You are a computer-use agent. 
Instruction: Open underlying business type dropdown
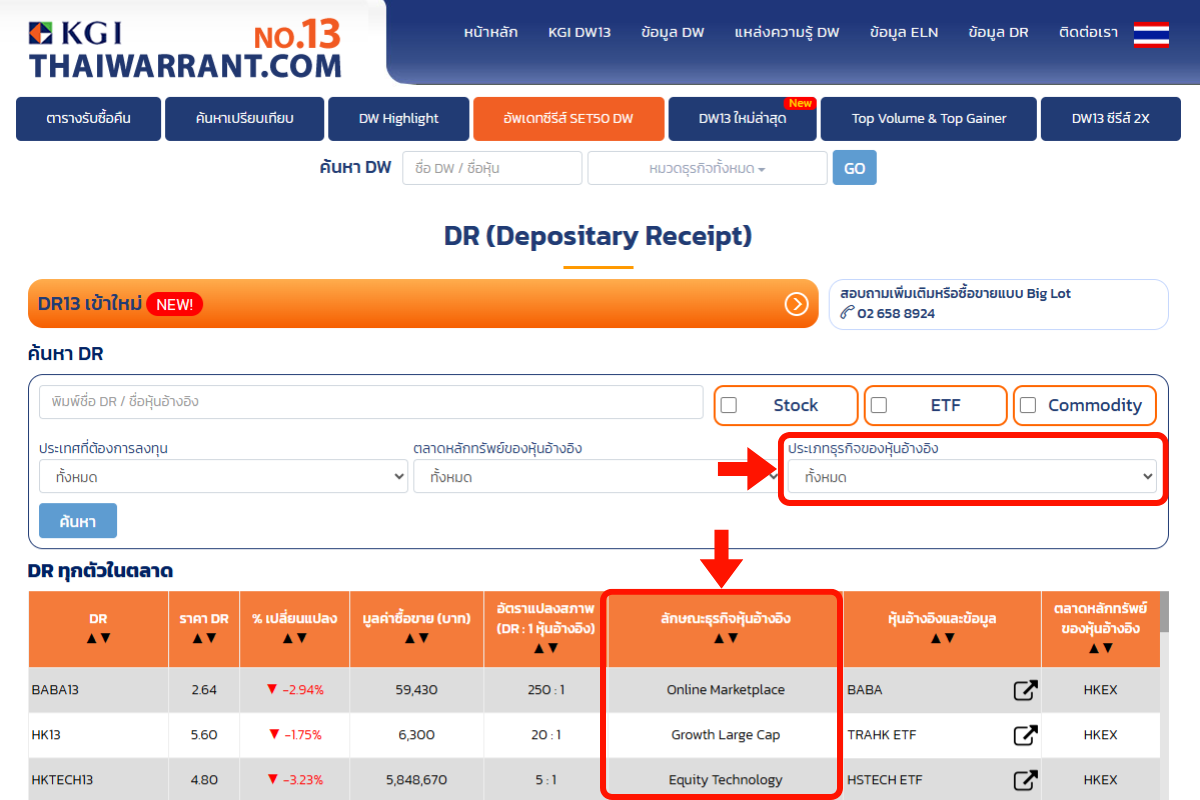[971, 477]
